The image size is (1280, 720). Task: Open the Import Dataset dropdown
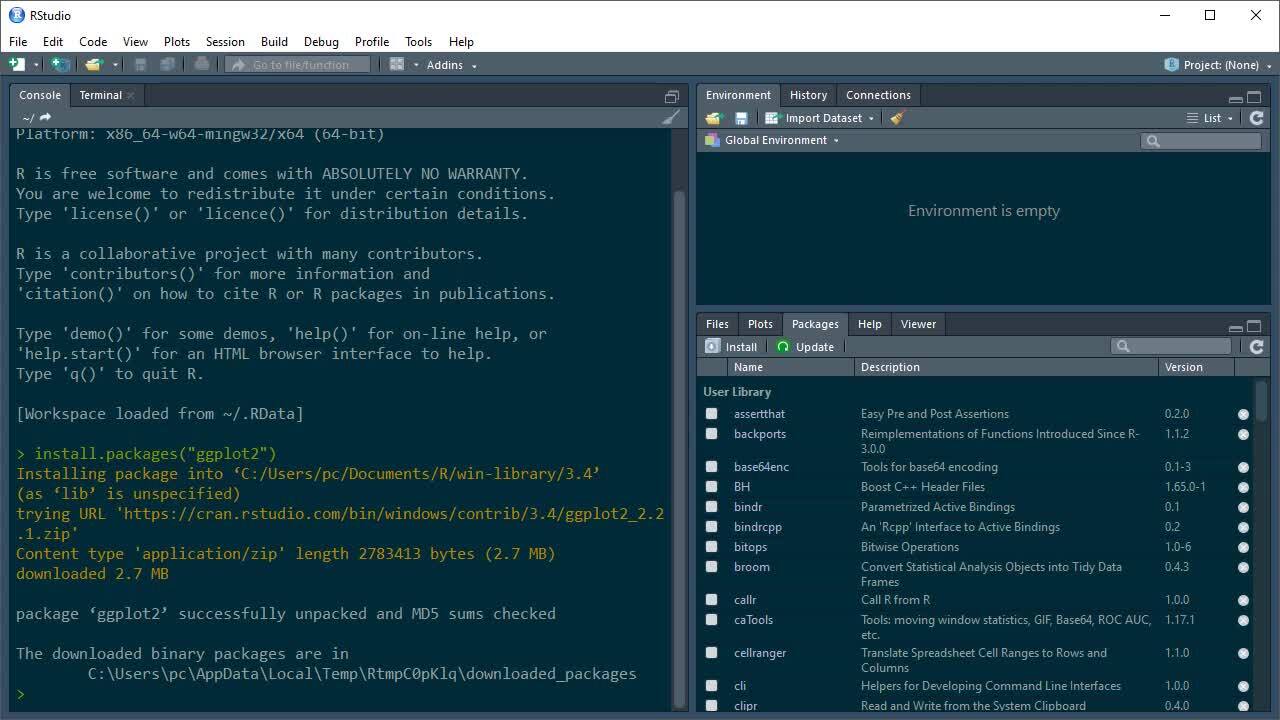(819, 118)
